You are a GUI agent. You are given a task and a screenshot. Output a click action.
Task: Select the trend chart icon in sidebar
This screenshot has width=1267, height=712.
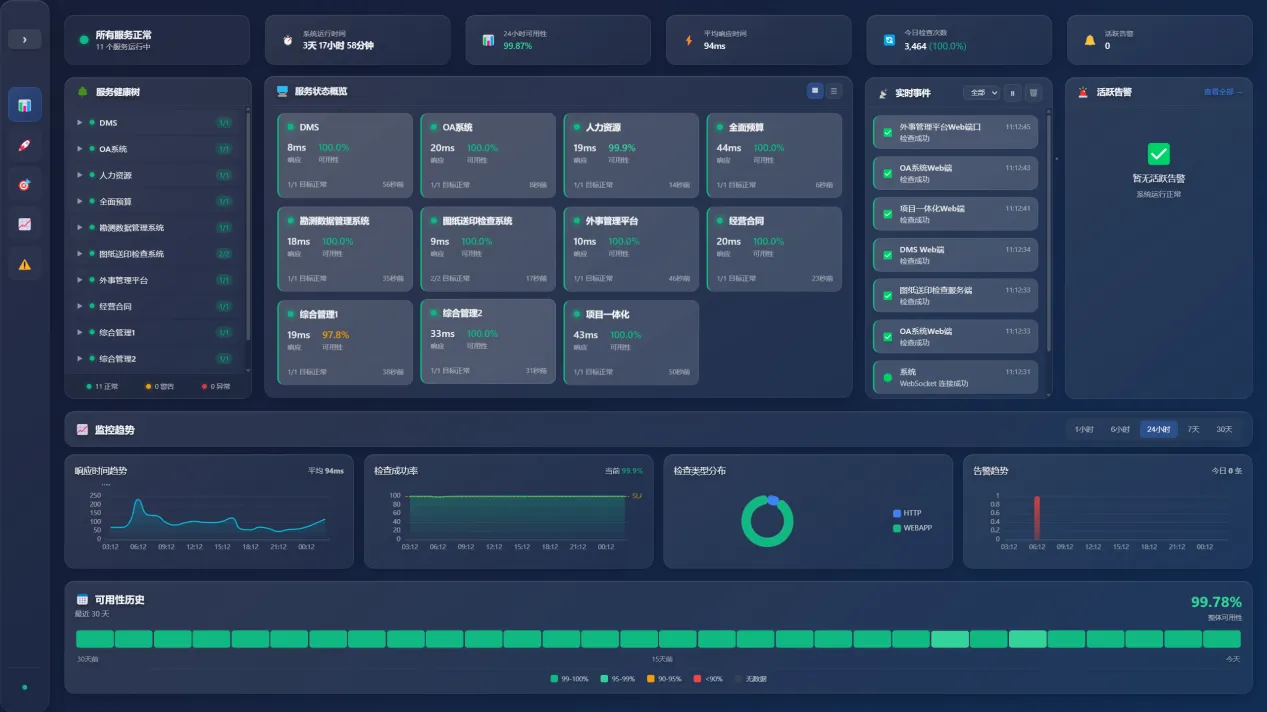coord(24,224)
